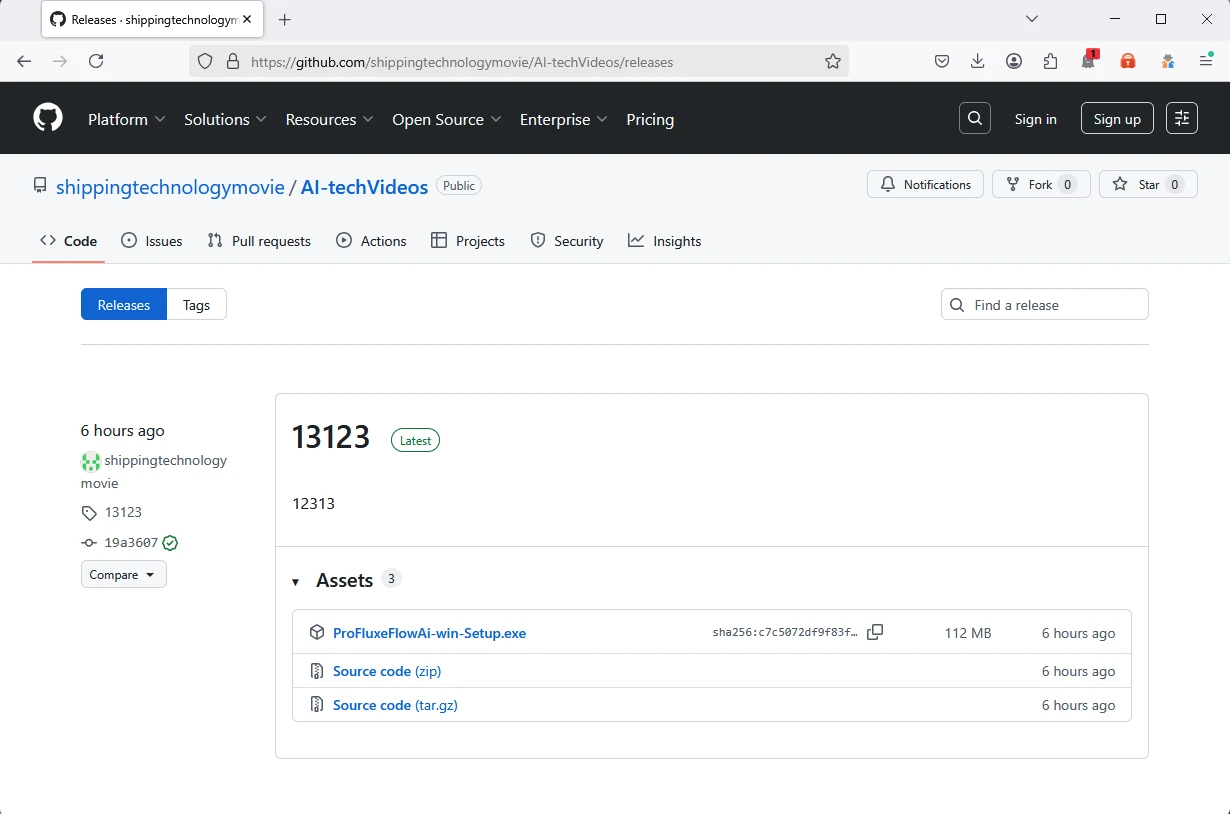Focus the Find a release search field
The image size is (1230, 814).
(x=1045, y=305)
